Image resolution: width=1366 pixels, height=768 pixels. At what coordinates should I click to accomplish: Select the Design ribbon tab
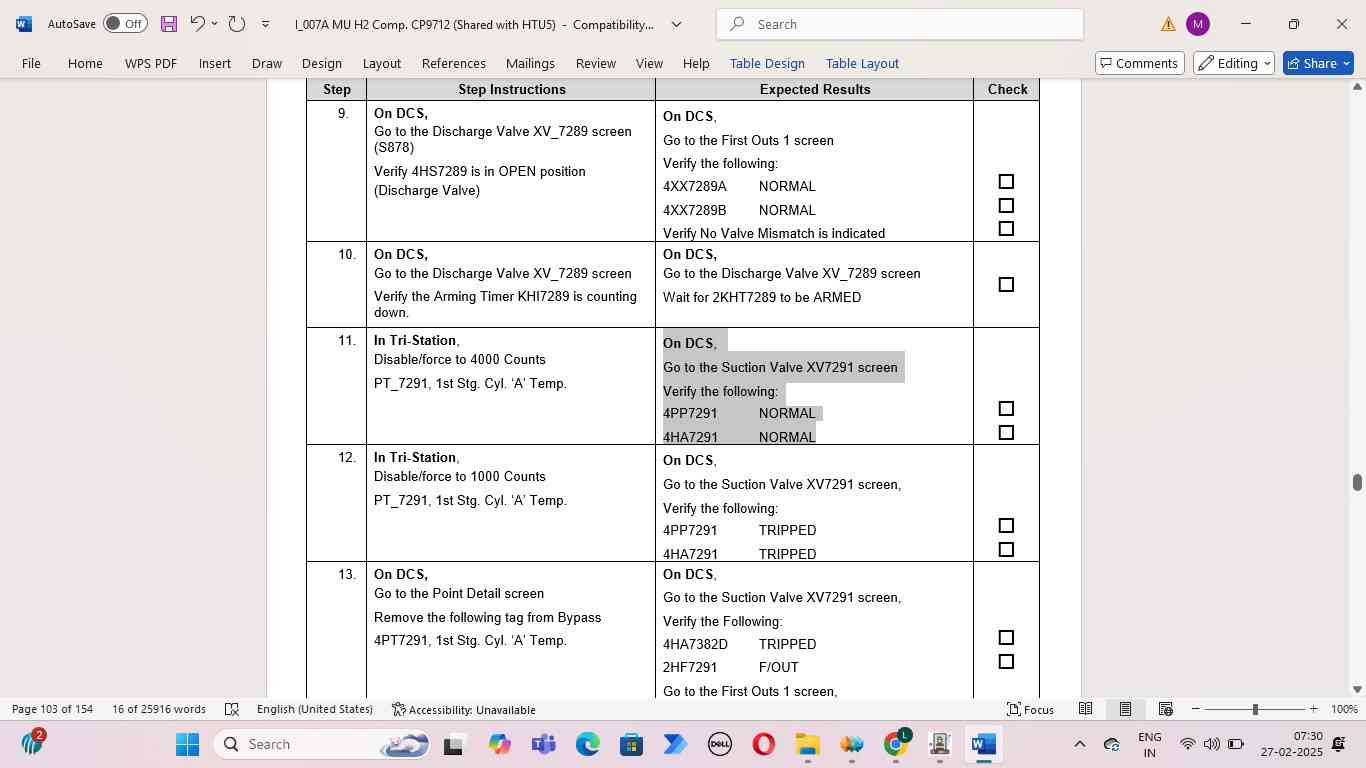[x=322, y=63]
